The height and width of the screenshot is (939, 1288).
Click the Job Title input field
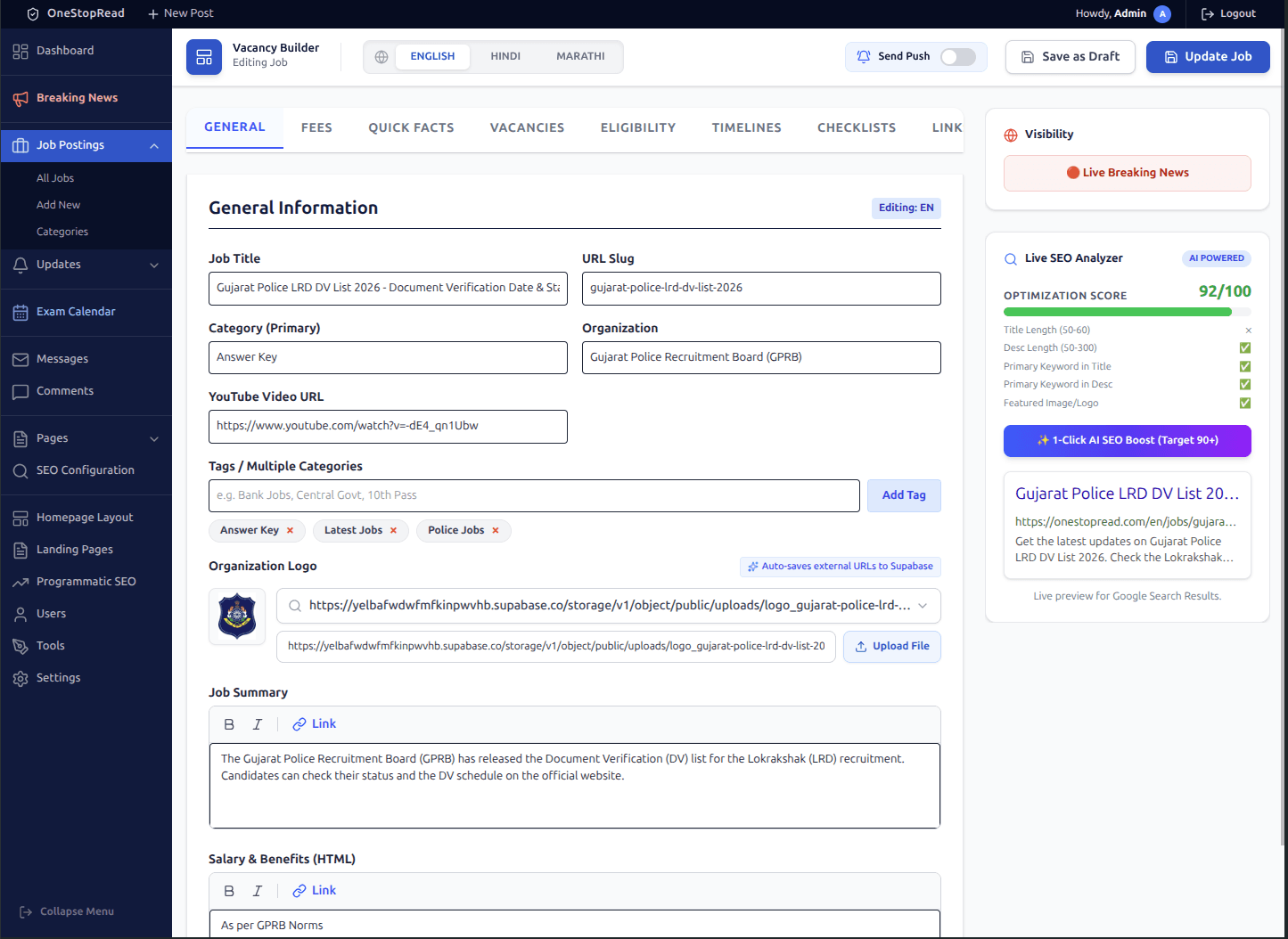(388, 289)
